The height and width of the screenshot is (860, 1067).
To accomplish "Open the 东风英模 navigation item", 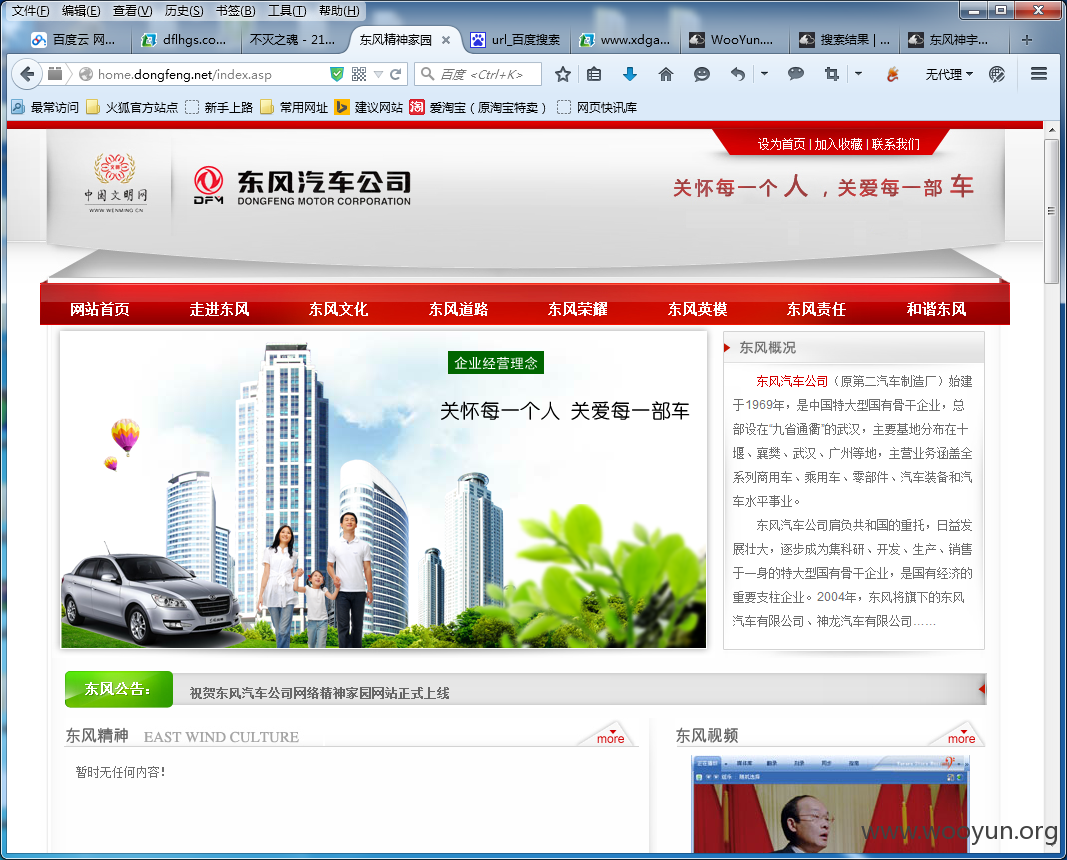I will tap(697, 309).
